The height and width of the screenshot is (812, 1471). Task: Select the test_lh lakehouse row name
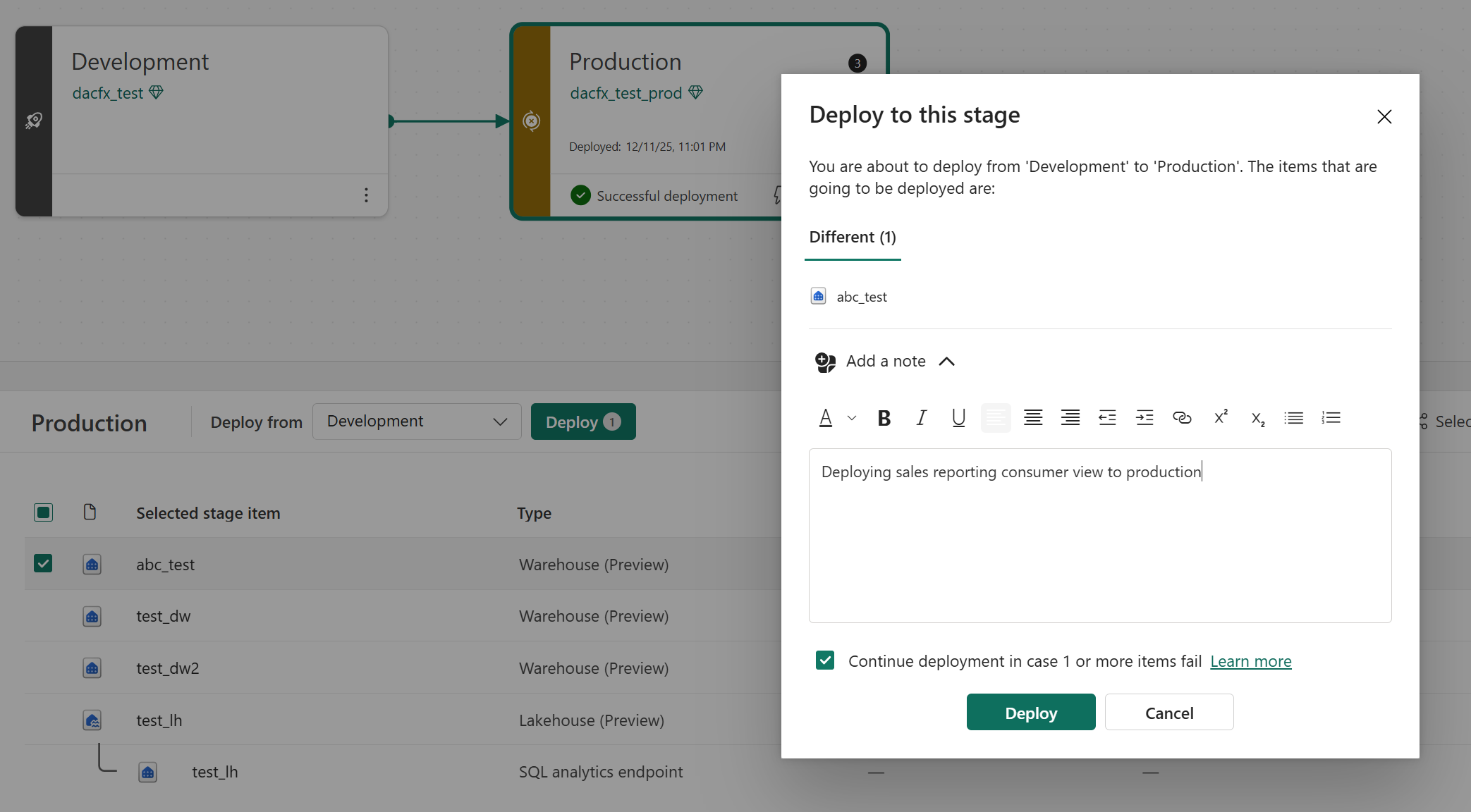coord(159,720)
